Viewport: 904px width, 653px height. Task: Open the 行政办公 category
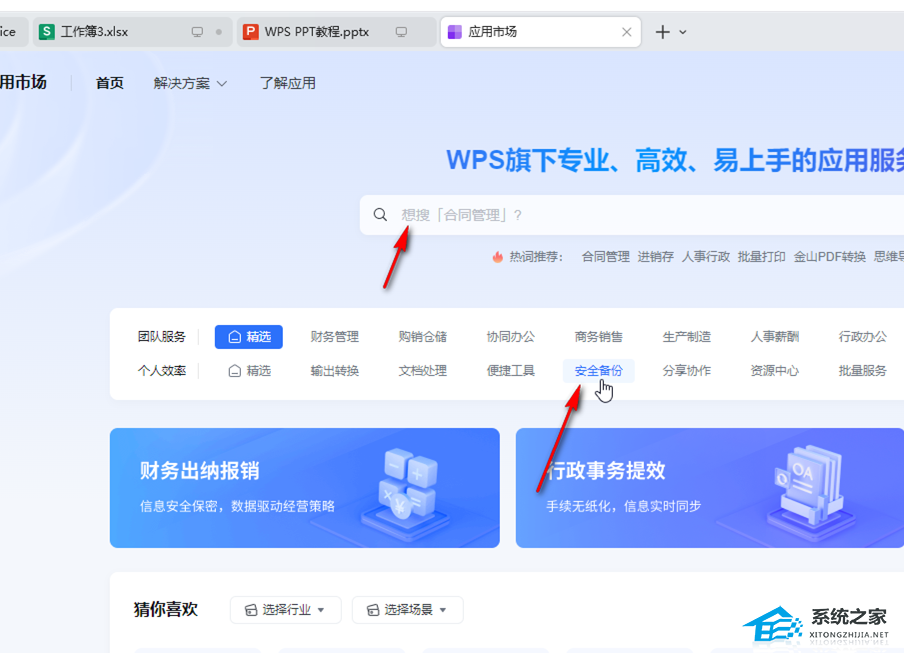click(x=862, y=337)
